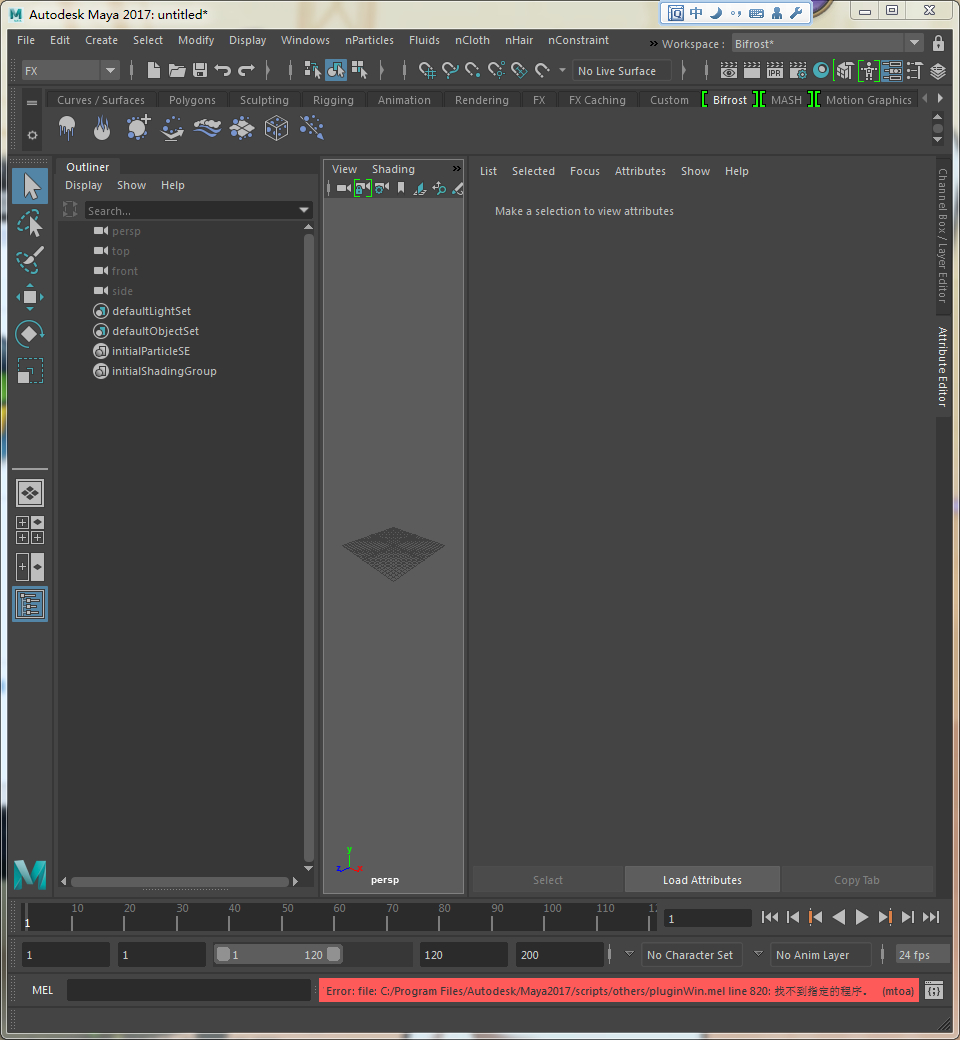The width and height of the screenshot is (960, 1040).
Task: Open the No Anim Layer dropdown arrow
Action: coord(758,954)
